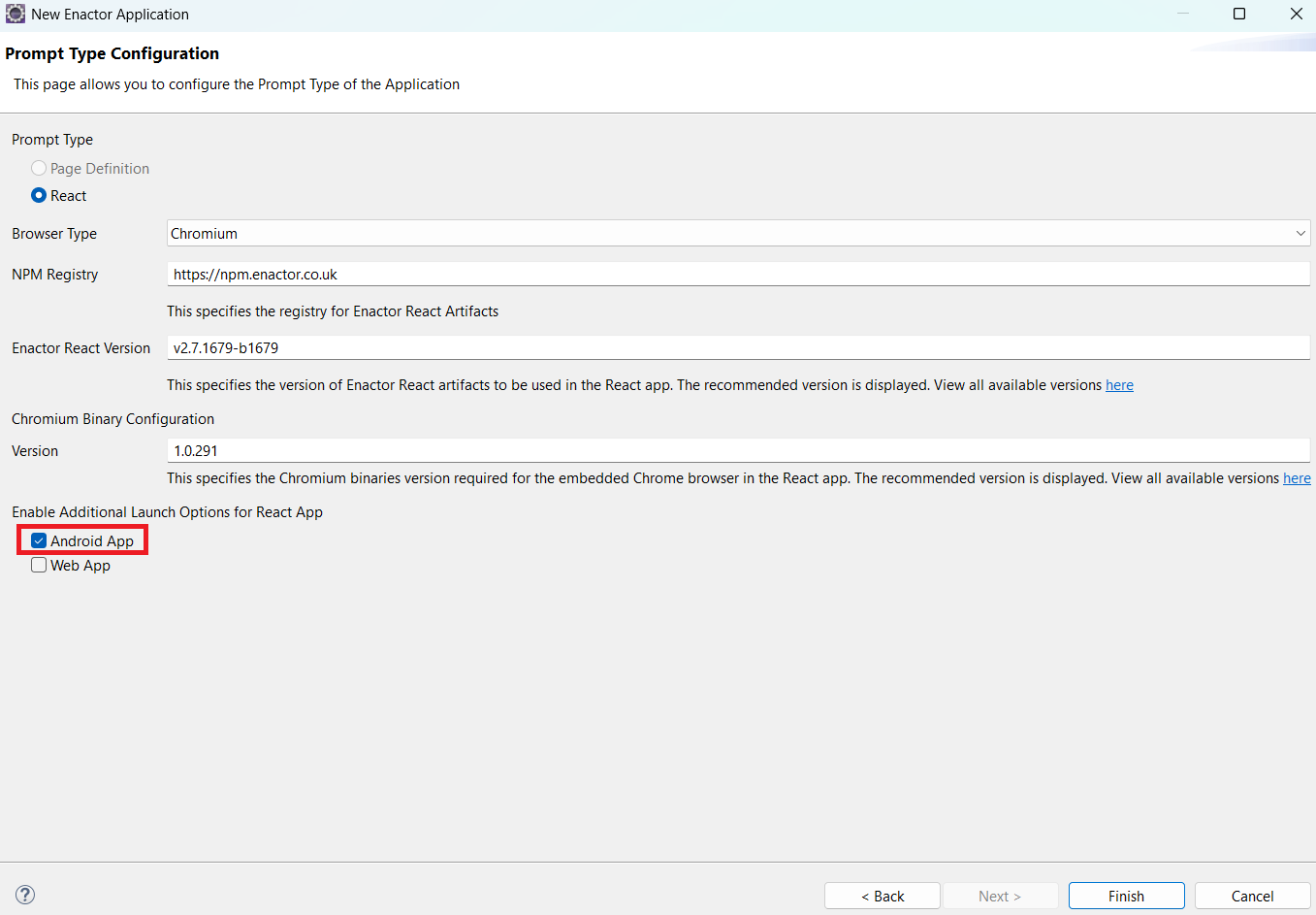
Task: Open the React versions 'here' link
Action: tap(1119, 385)
